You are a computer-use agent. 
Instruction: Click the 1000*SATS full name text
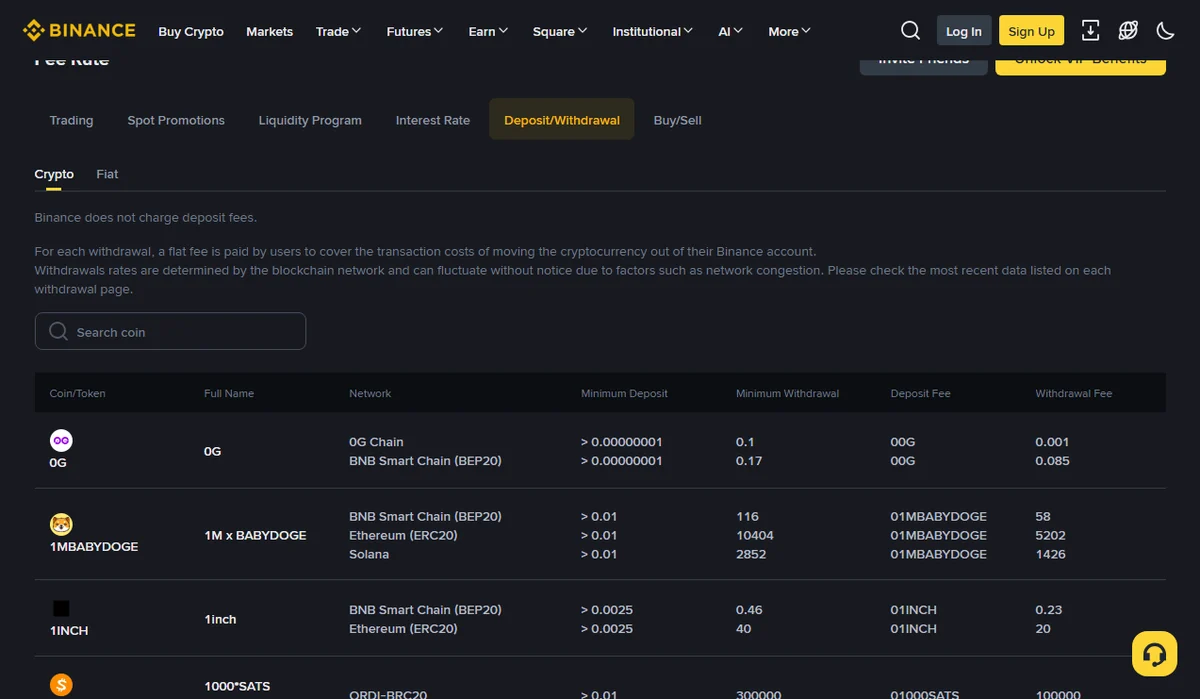coord(237,686)
